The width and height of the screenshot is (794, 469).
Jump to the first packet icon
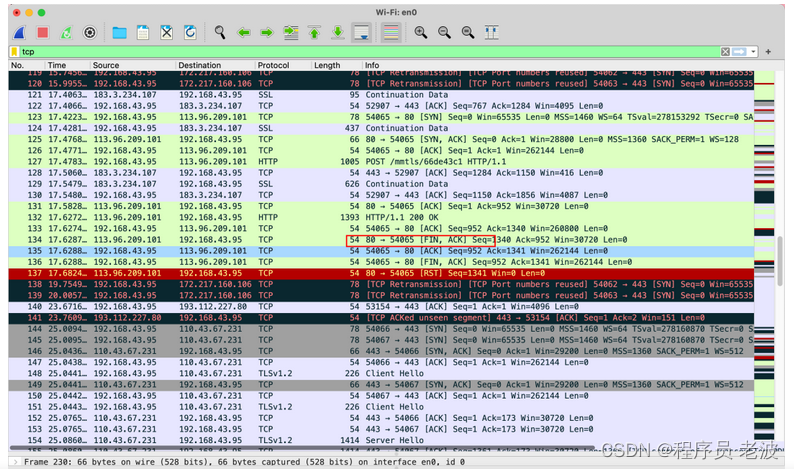[314, 33]
